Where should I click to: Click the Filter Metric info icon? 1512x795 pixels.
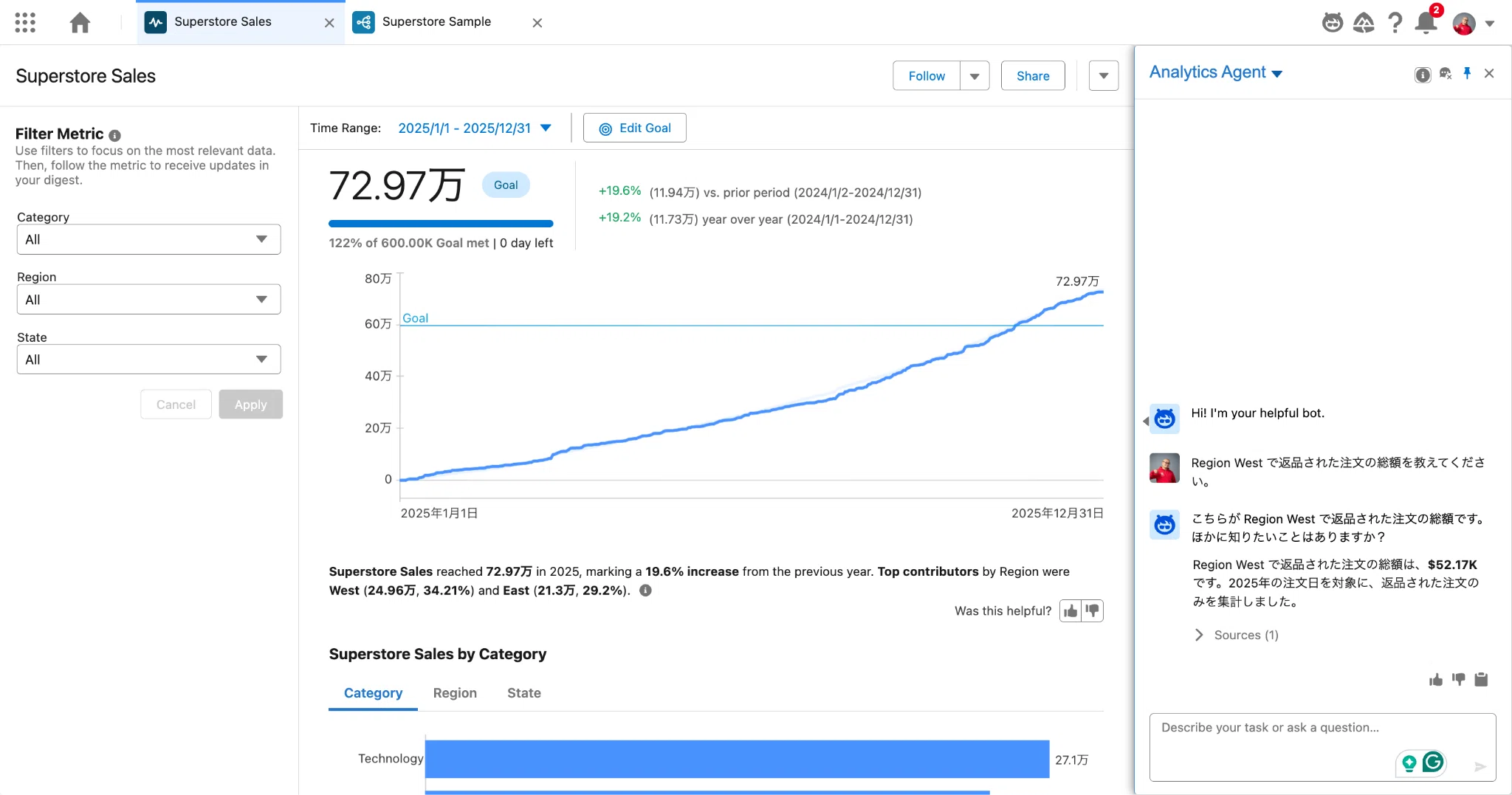click(114, 135)
